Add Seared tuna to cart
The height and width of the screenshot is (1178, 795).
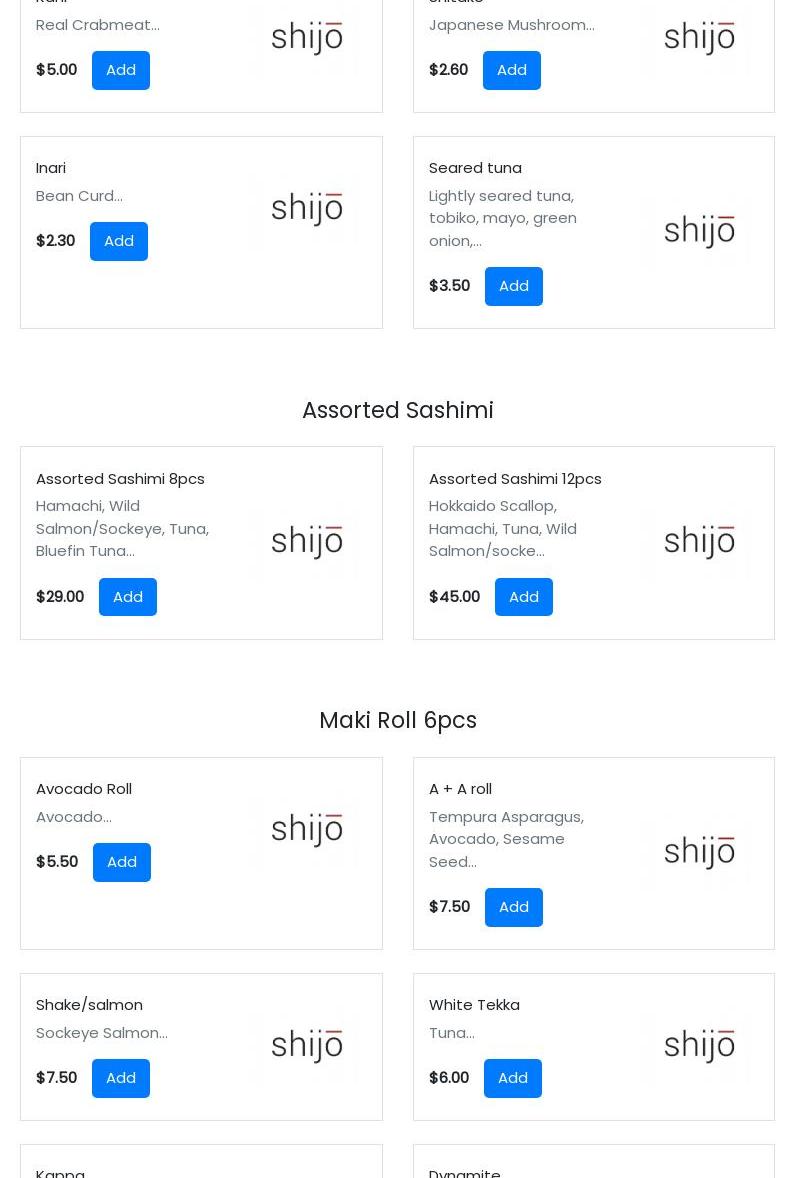(513, 286)
